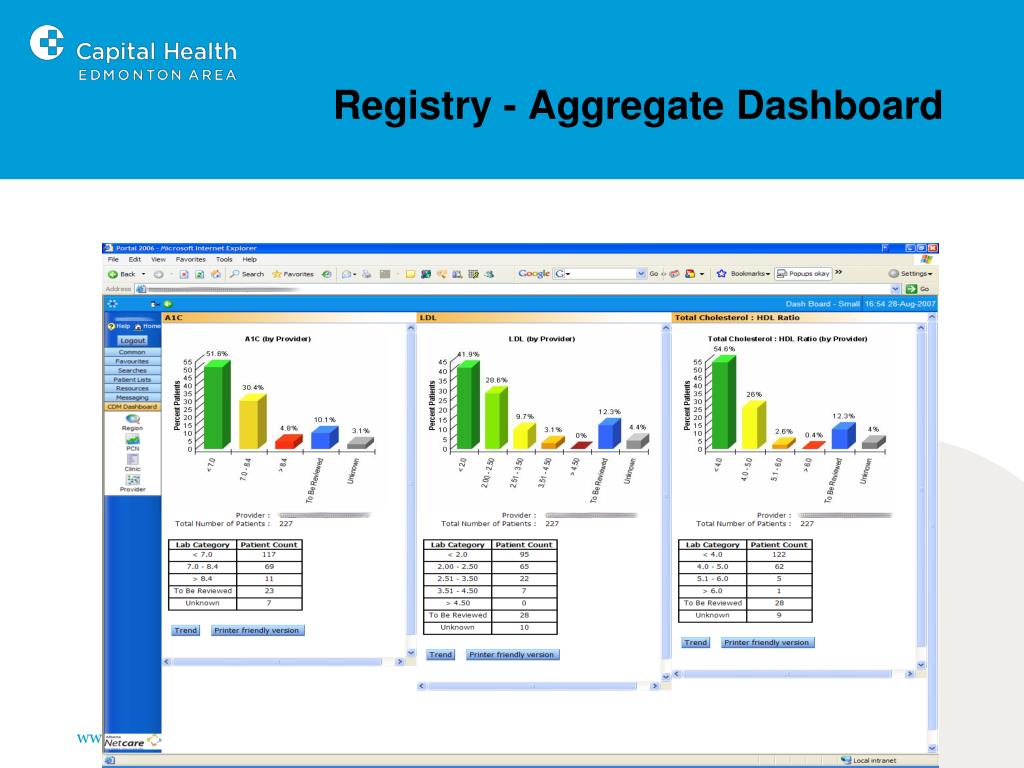Open the Edit menu
Image resolution: width=1024 pixels, height=768 pixels.
pyautogui.click(x=135, y=259)
